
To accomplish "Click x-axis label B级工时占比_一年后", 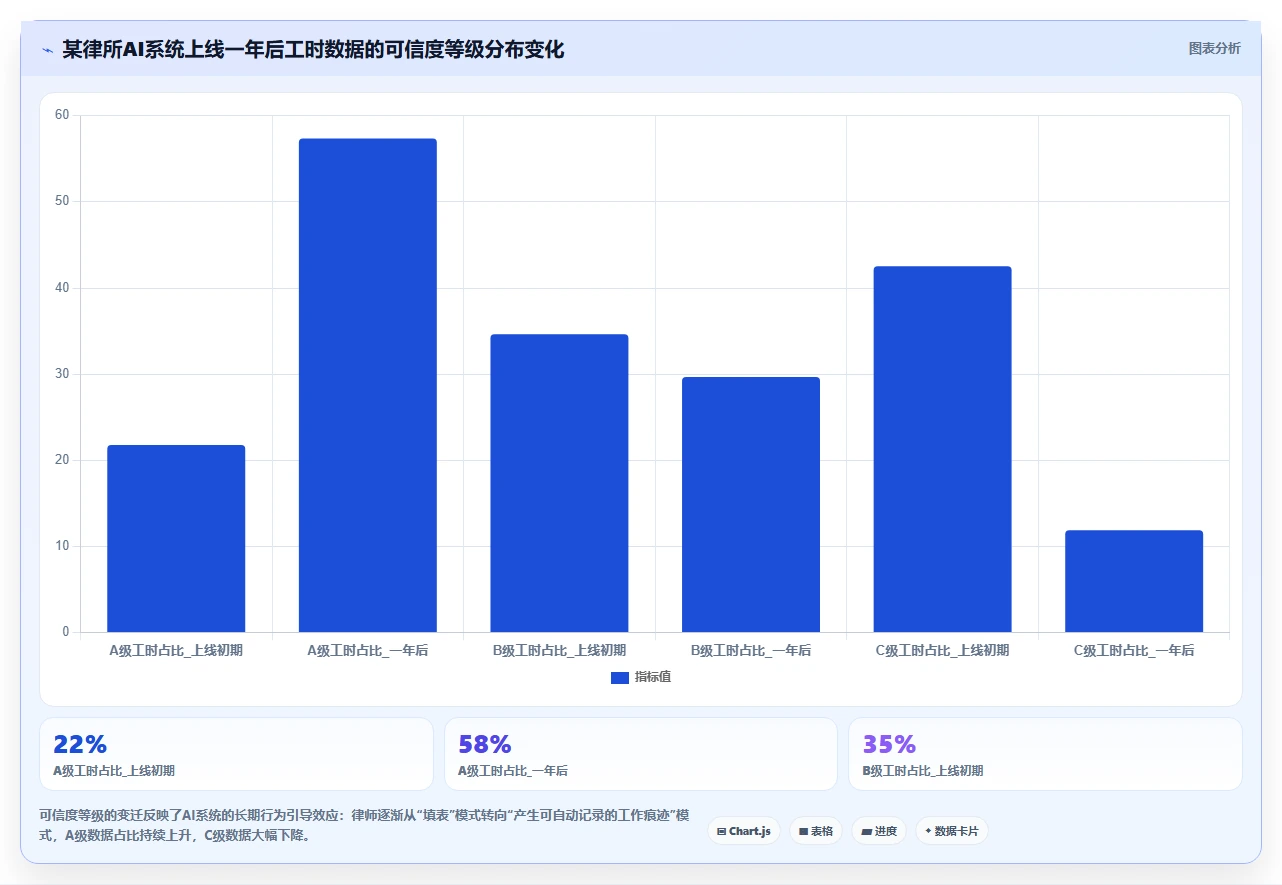I will [x=751, y=650].
